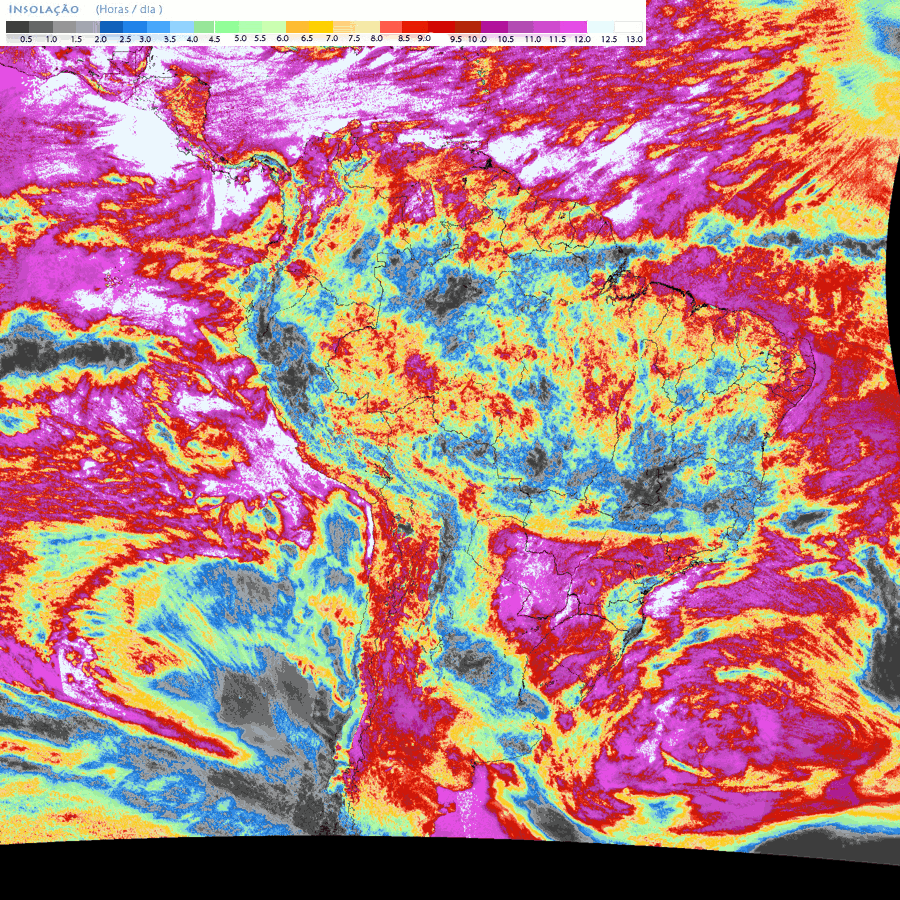Click the '9.5' legend value
This screenshot has height=900, width=900.
(456, 39)
